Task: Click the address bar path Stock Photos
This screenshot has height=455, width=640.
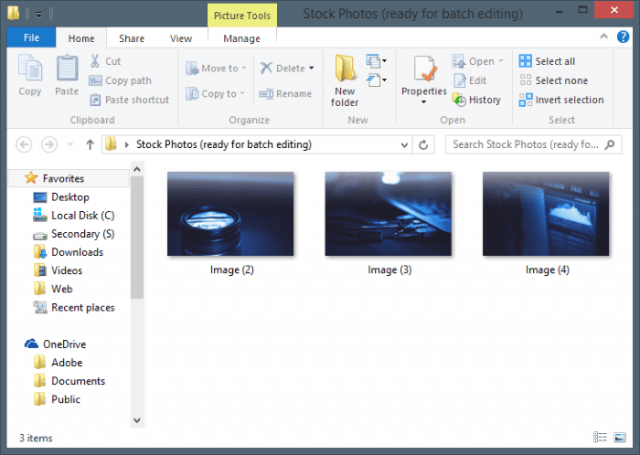Action: (224, 144)
